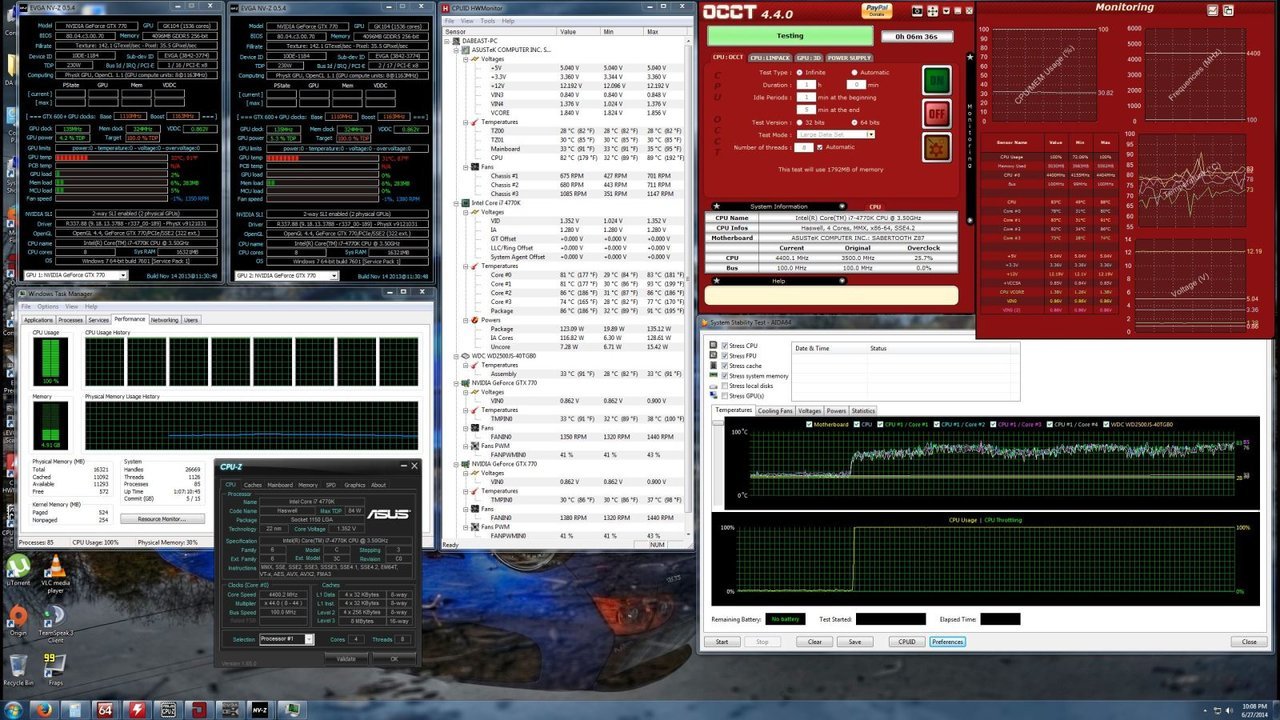Screen dimensions: 1280x720
Task: Click the green ON button in OCCT
Action: point(936,80)
